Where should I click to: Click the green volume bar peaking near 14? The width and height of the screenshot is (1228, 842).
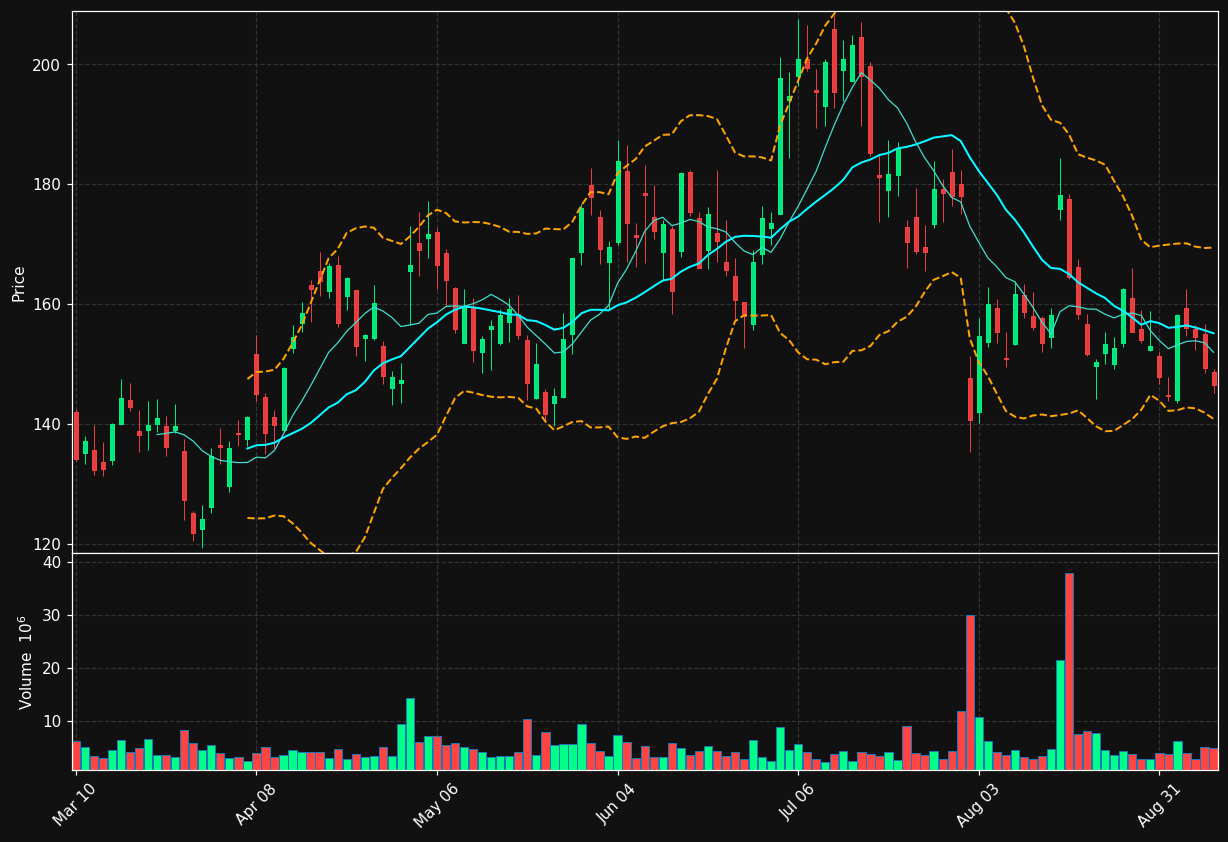coord(410,734)
